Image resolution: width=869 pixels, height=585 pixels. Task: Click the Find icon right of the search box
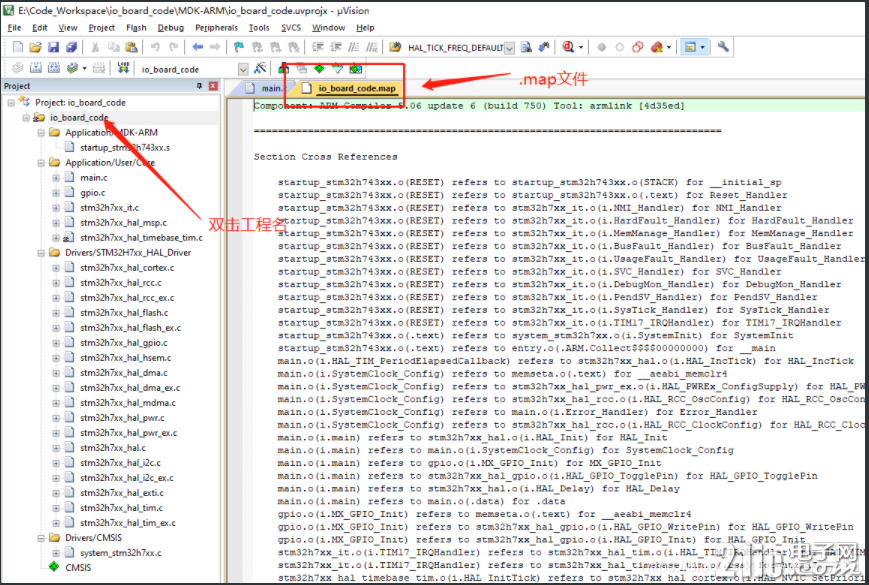[x=526, y=48]
